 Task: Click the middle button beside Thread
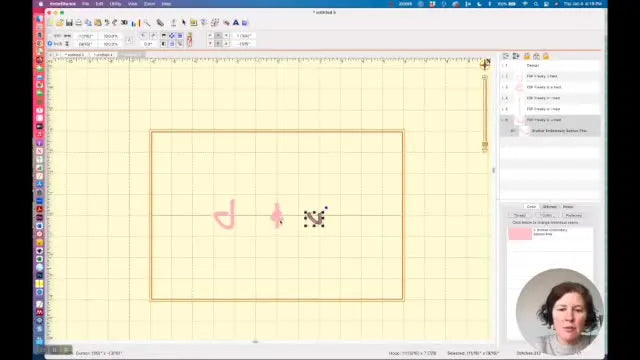point(546,215)
